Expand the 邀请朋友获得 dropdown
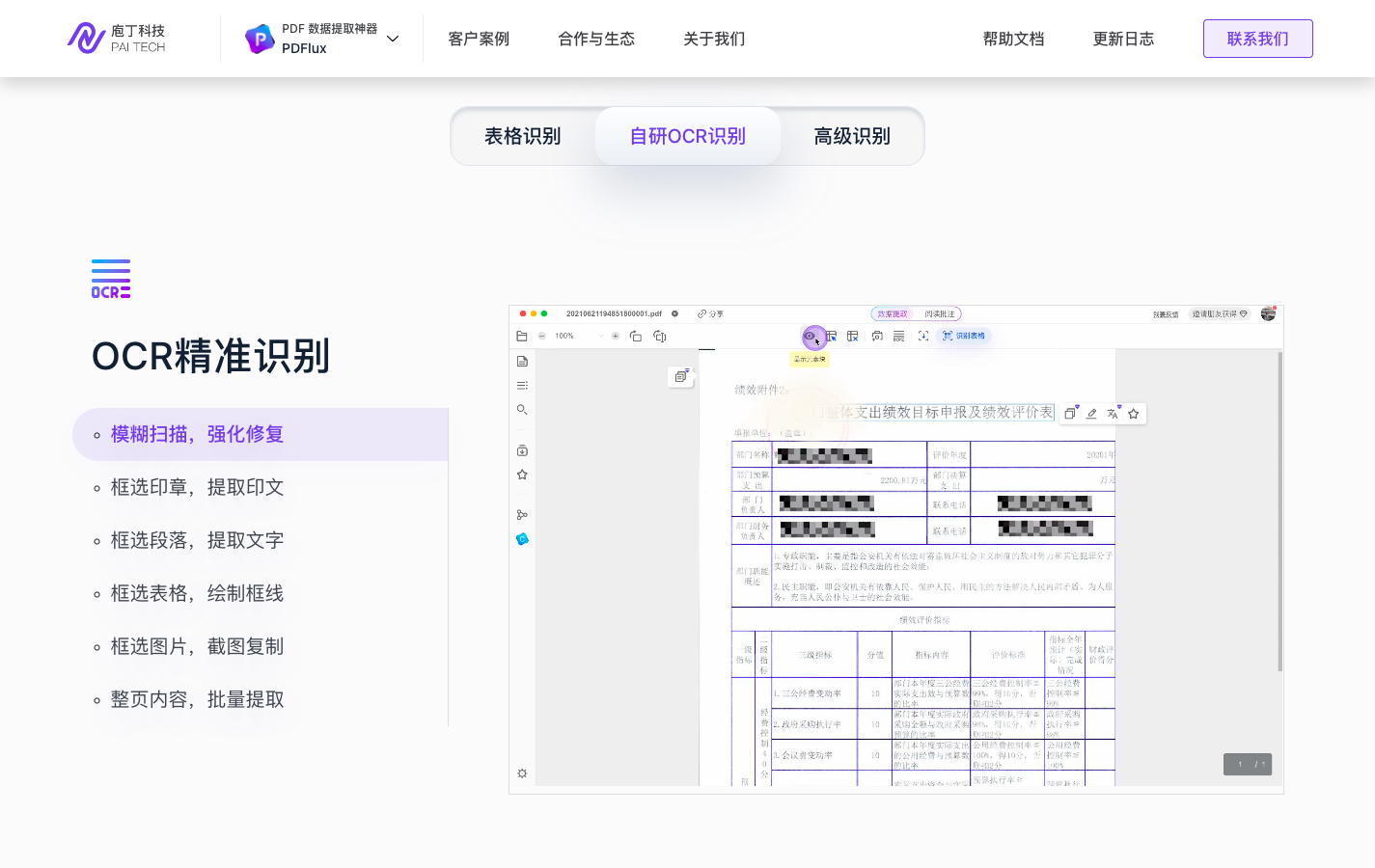This screenshot has height=868, width=1375. tap(1220, 314)
